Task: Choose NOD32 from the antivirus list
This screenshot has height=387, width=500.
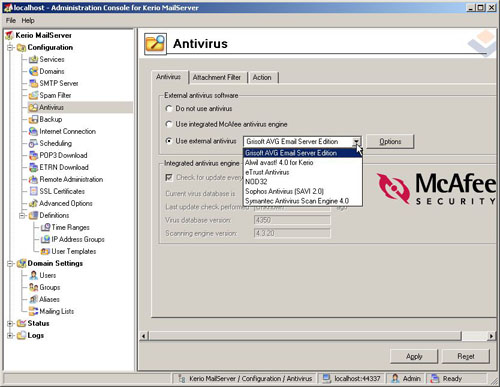Action: click(x=303, y=182)
